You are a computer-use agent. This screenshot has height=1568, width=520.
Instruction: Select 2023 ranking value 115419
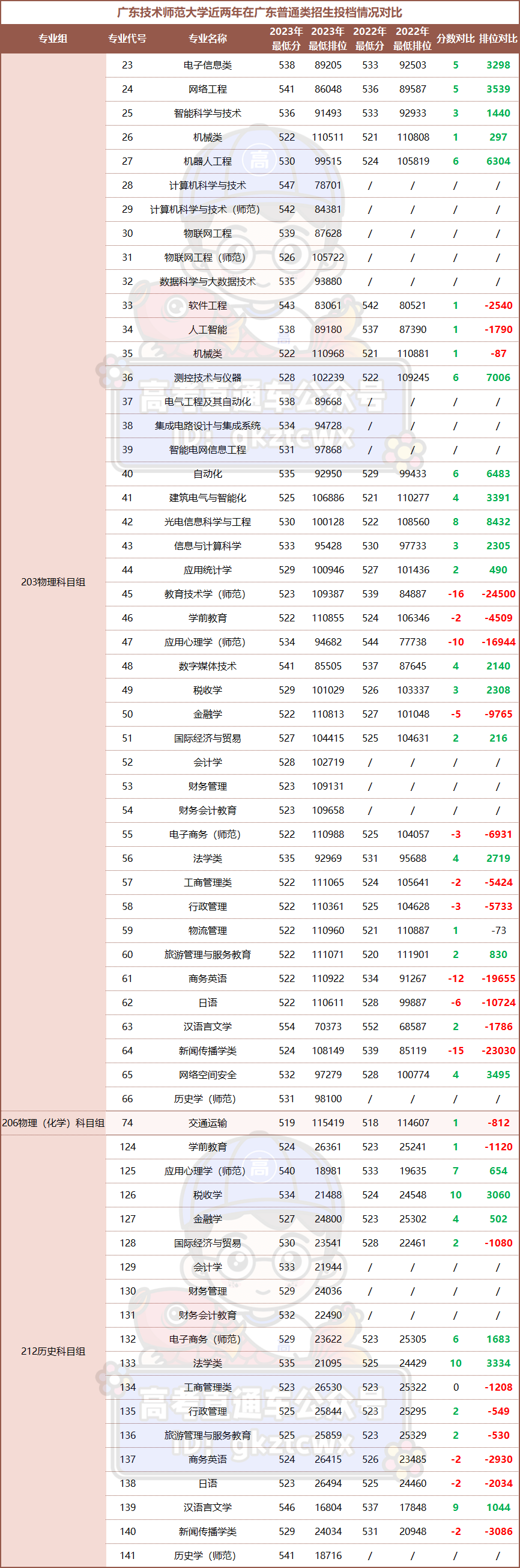[x=328, y=1123]
